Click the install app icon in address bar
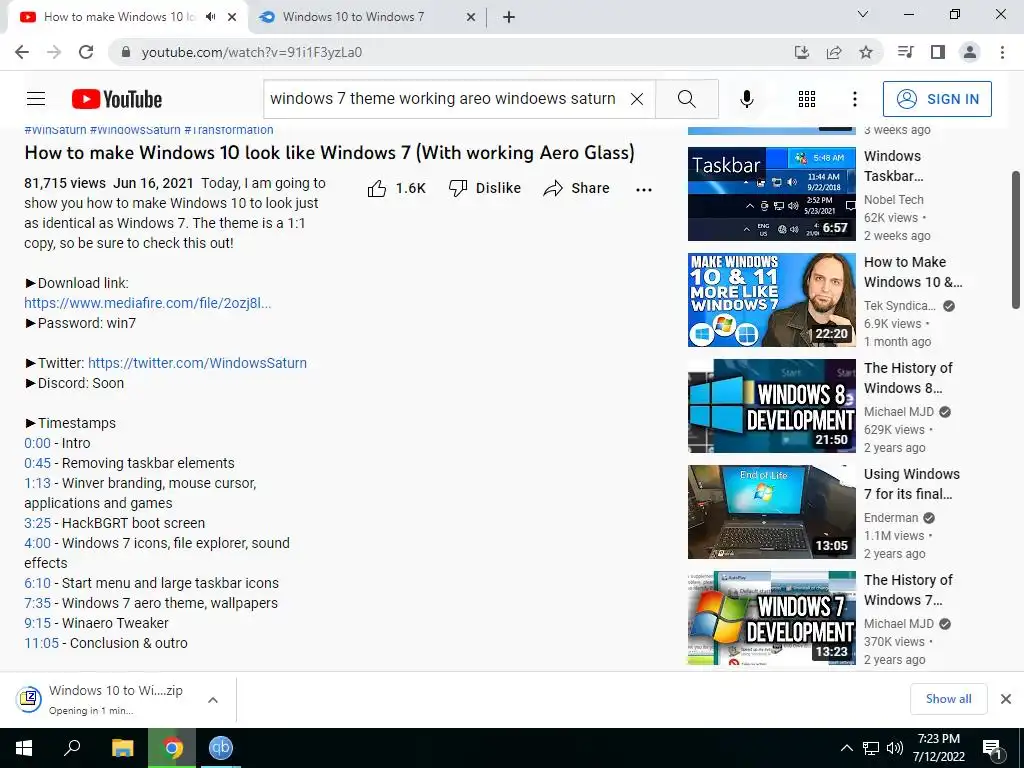1024x768 pixels. coord(802,52)
